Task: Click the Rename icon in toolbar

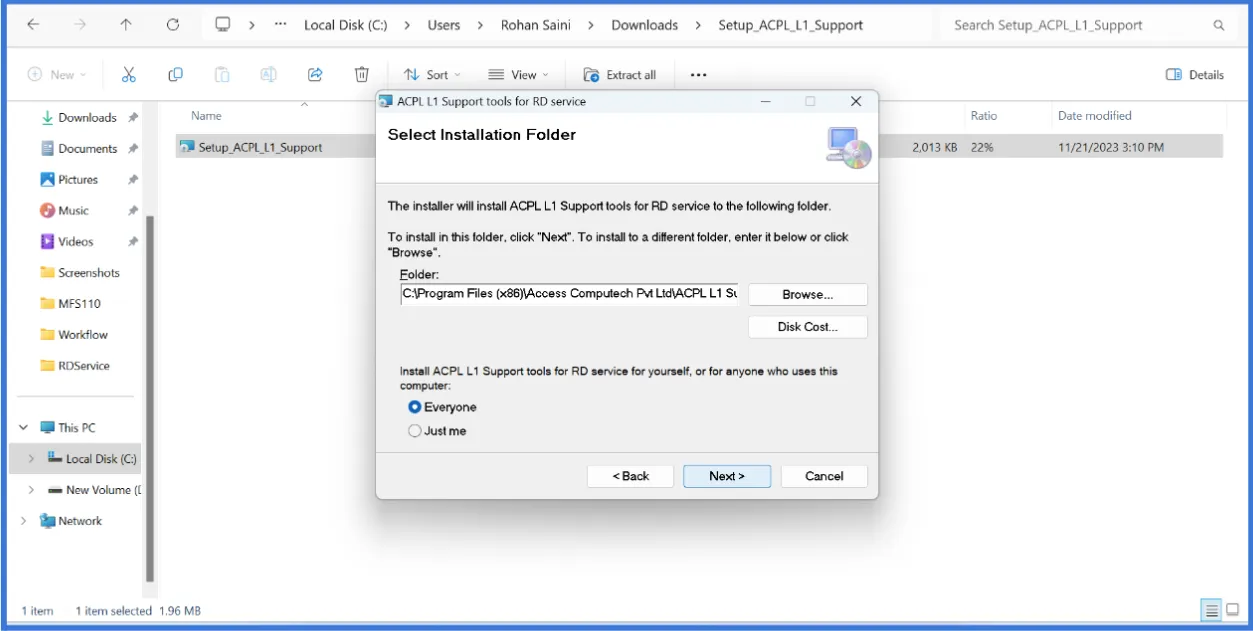Action: tap(268, 75)
